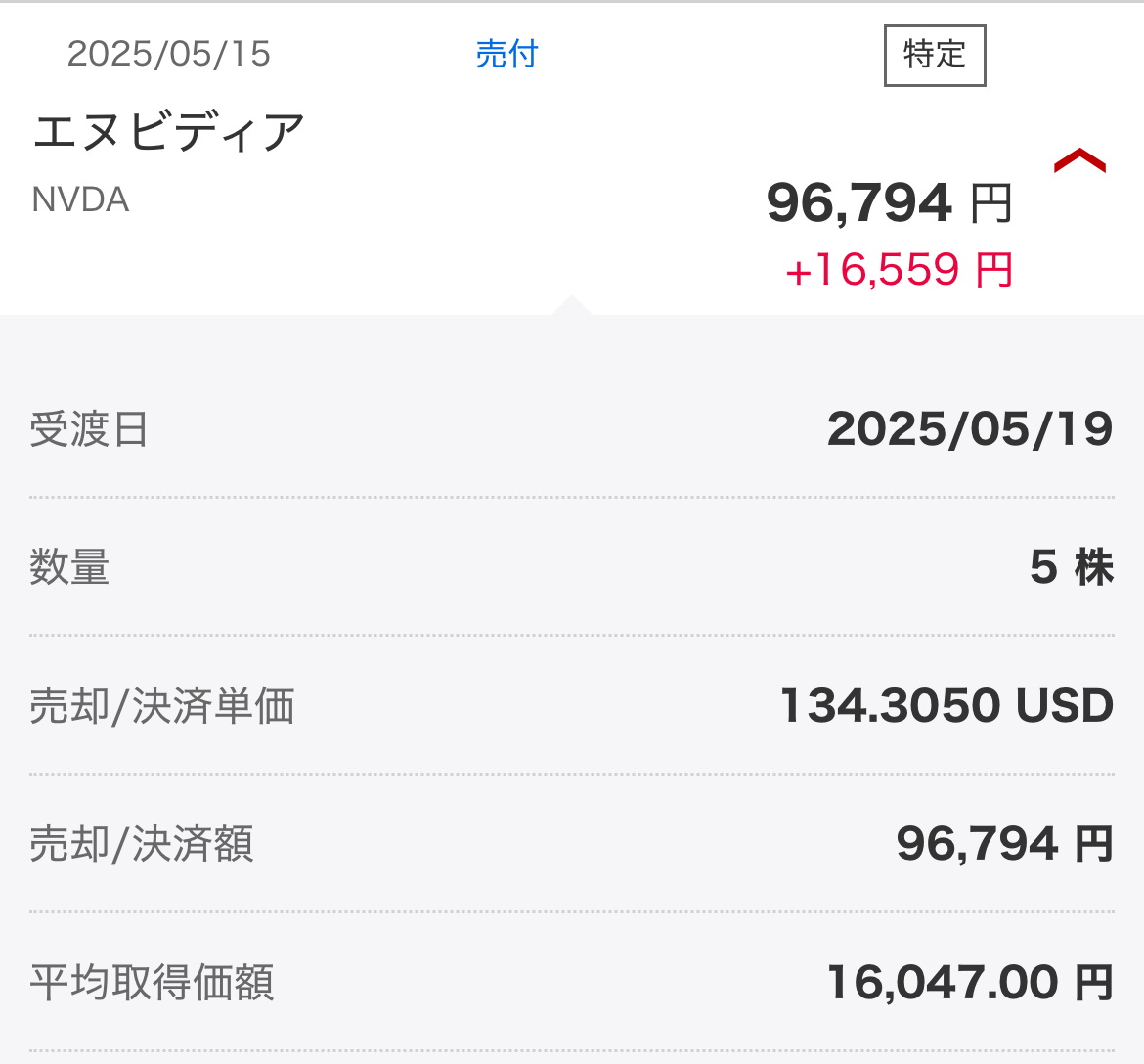Tap the 96,794 円 value in 売却/決済額 row

1004,844
